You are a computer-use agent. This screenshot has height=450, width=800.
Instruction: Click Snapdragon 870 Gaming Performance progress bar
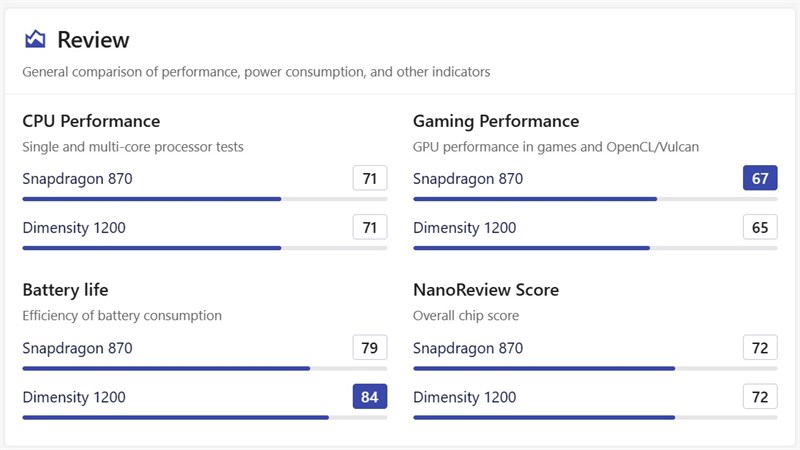click(x=594, y=199)
